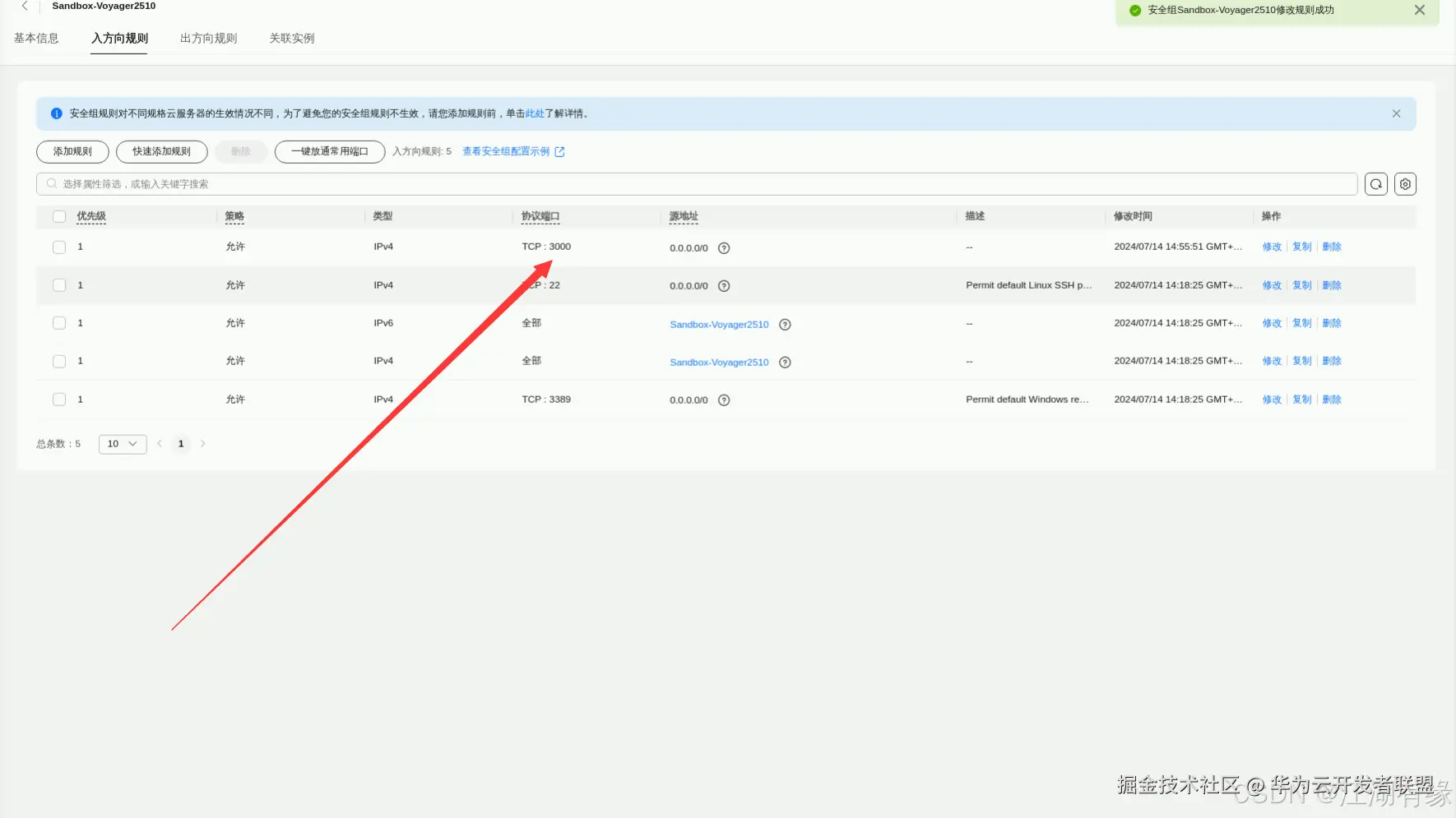This screenshot has height=818, width=1456.
Task: Click 复制 for the TCP 22 rule
Action: tap(1302, 285)
